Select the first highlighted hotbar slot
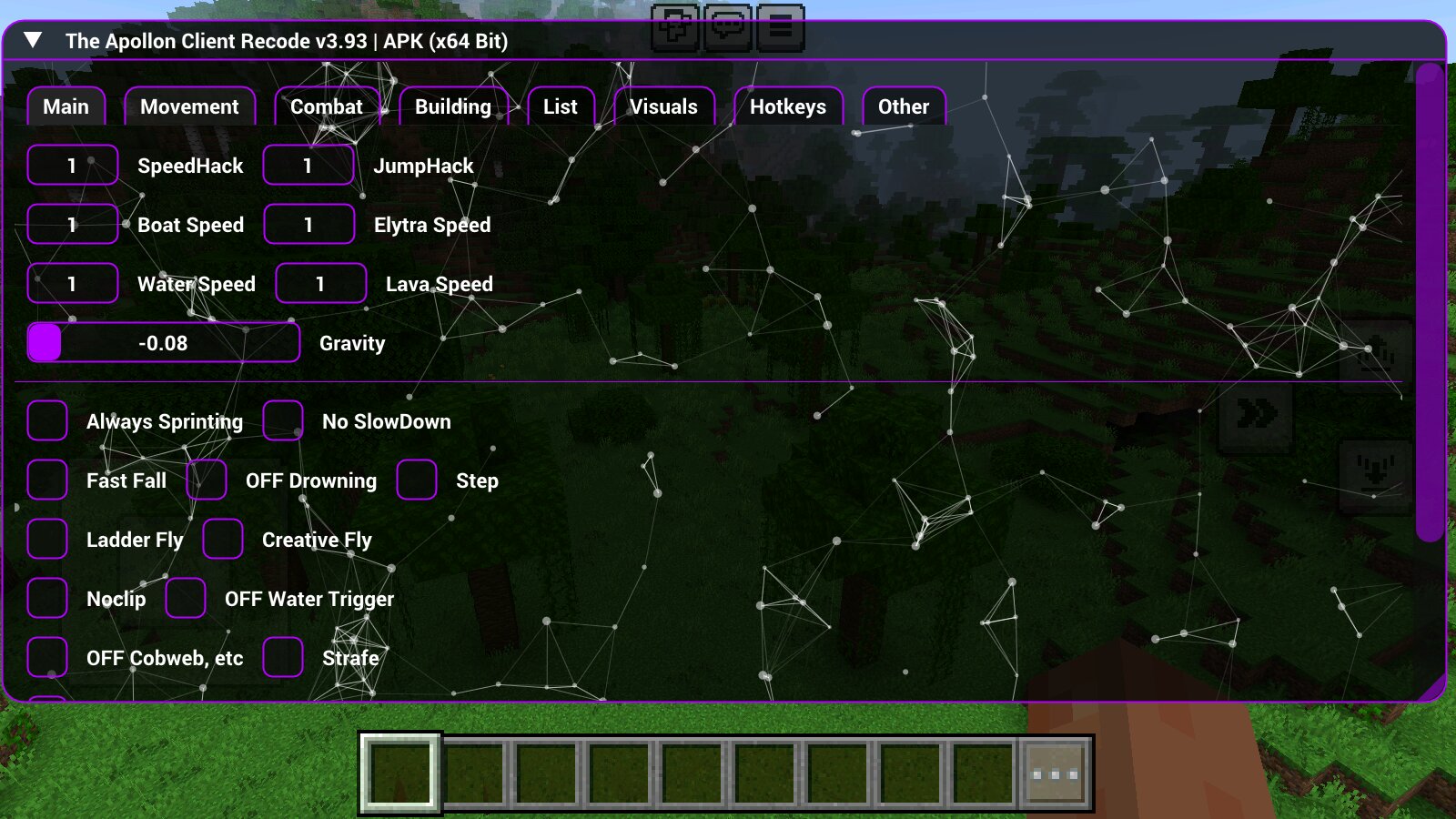Viewport: 1456px width, 819px height. (x=400, y=774)
